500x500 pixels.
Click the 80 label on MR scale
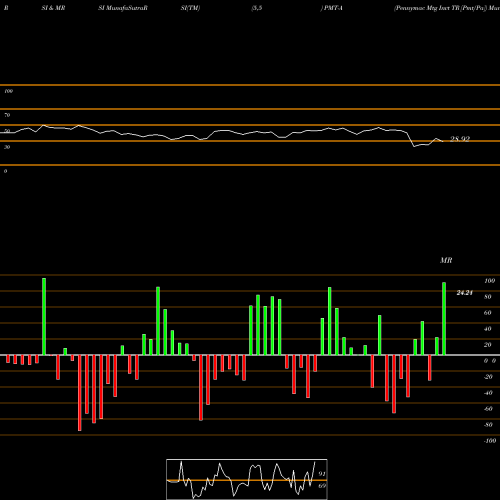tap(488, 297)
